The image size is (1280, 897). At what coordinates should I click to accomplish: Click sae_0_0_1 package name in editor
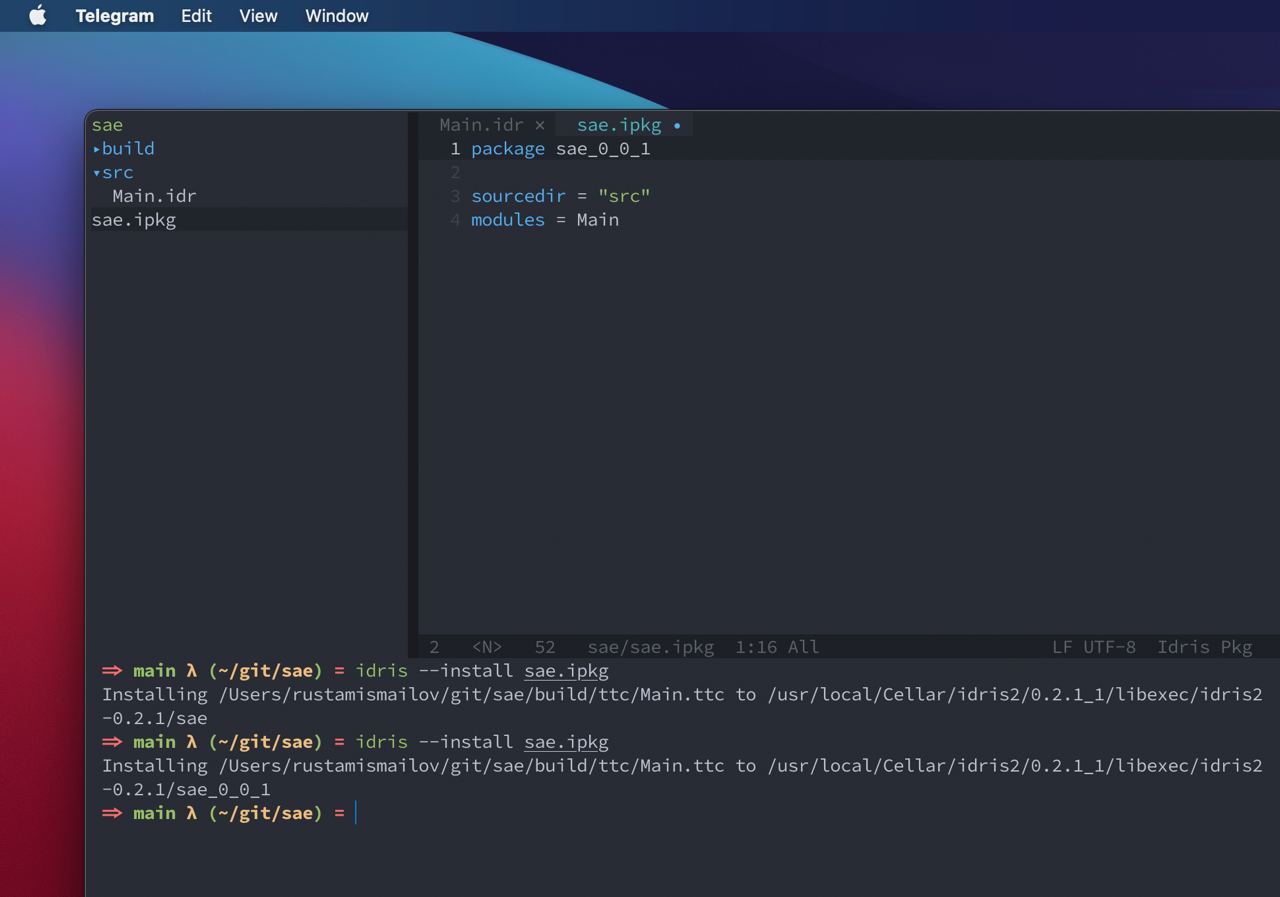[x=603, y=149]
